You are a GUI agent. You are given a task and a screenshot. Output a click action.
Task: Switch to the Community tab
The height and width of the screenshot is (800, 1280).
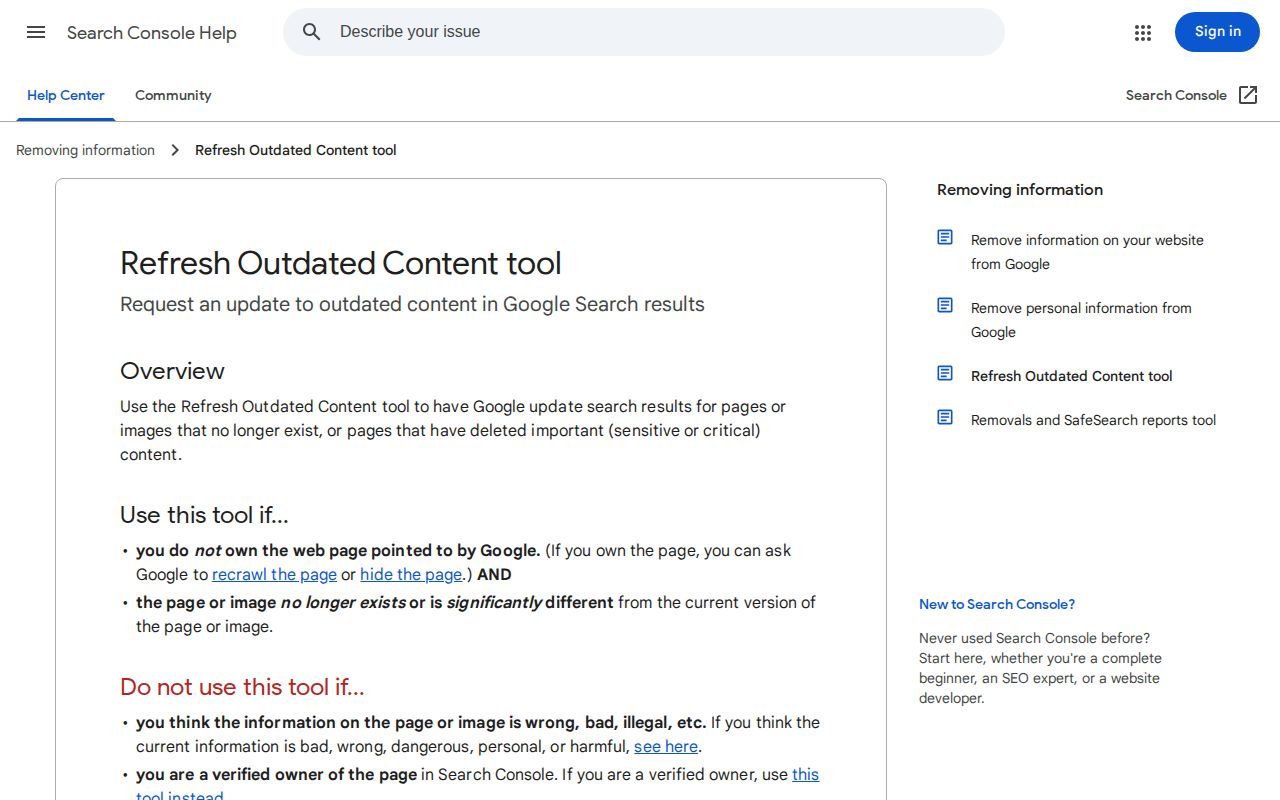click(173, 95)
